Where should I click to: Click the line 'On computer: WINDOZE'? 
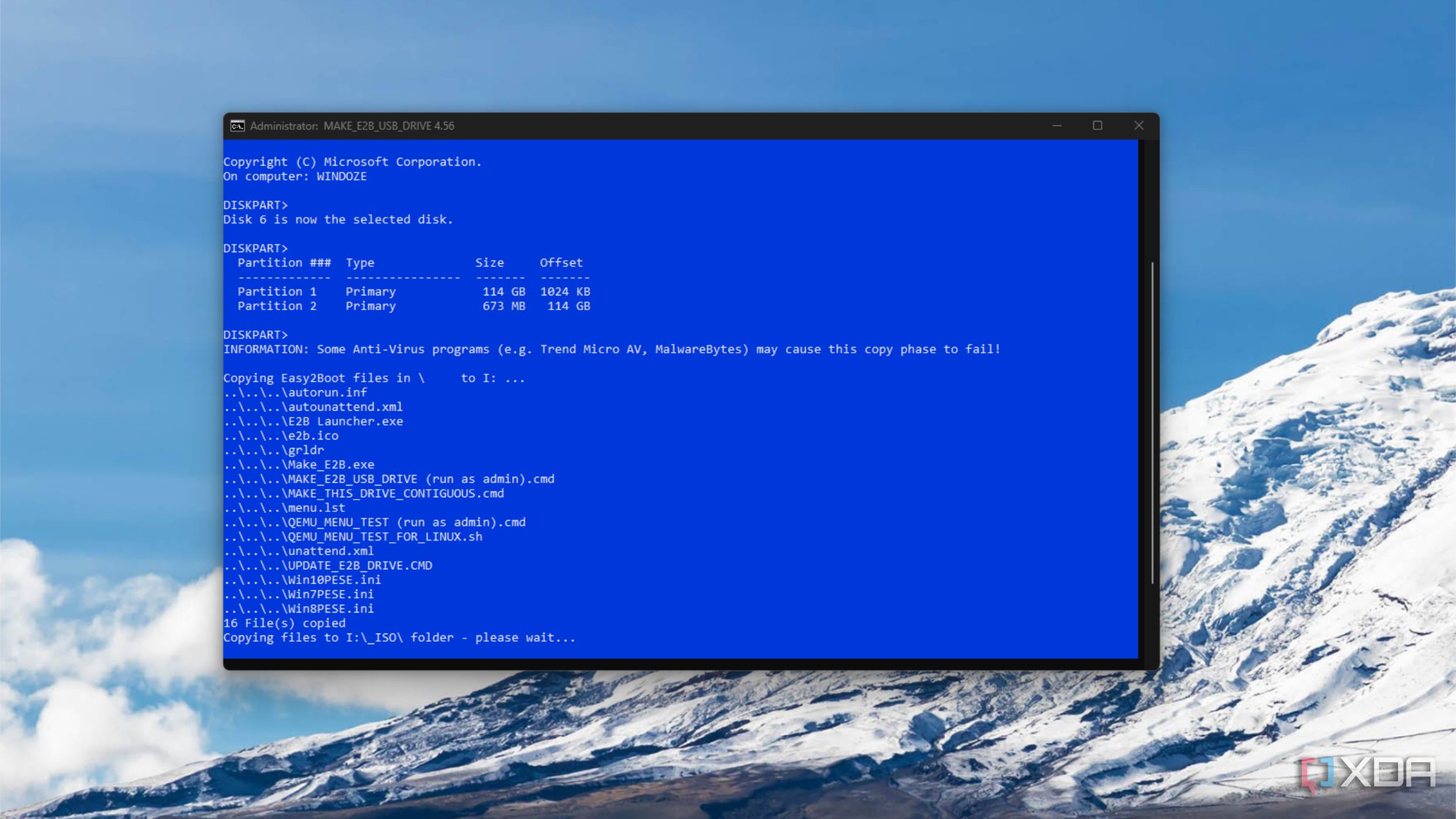coord(295,176)
